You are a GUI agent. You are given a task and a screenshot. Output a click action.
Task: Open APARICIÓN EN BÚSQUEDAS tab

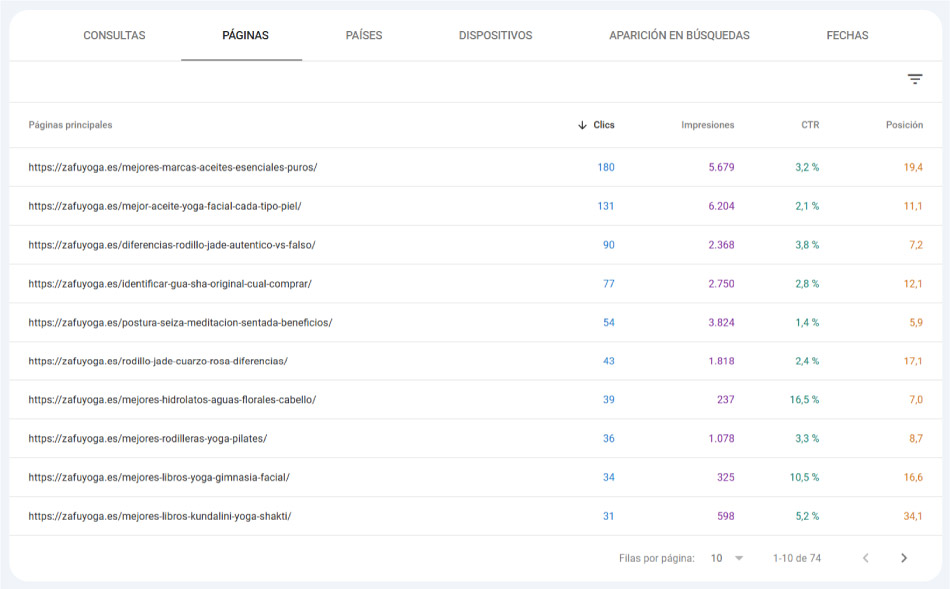pos(679,35)
